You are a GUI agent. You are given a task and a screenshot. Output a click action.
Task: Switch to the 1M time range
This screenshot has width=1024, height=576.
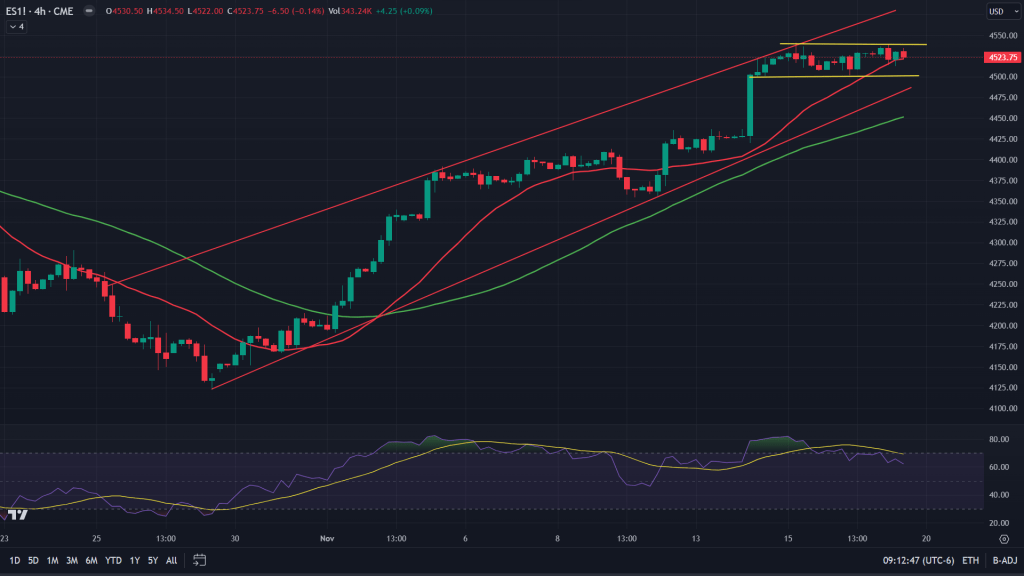click(x=52, y=560)
